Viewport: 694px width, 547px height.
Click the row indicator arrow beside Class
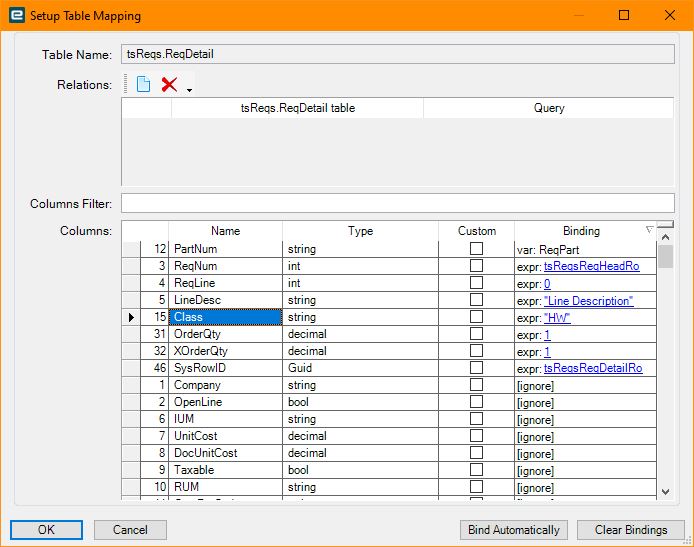coord(132,317)
